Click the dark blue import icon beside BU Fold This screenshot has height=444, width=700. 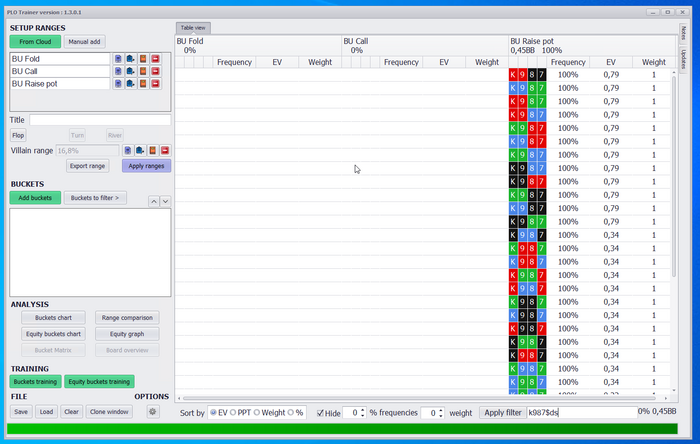tap(130, 58)
